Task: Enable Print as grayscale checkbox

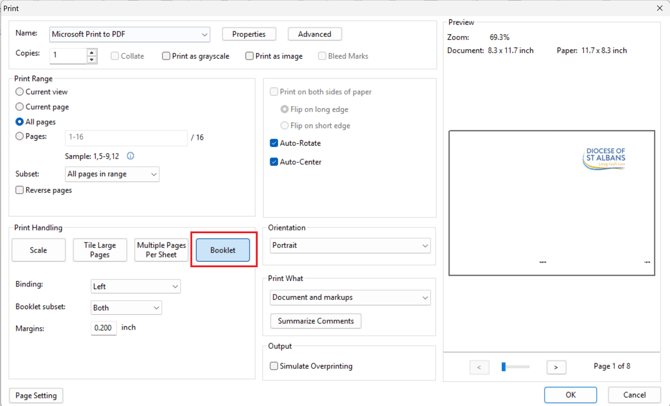Action: coord(166,56)
